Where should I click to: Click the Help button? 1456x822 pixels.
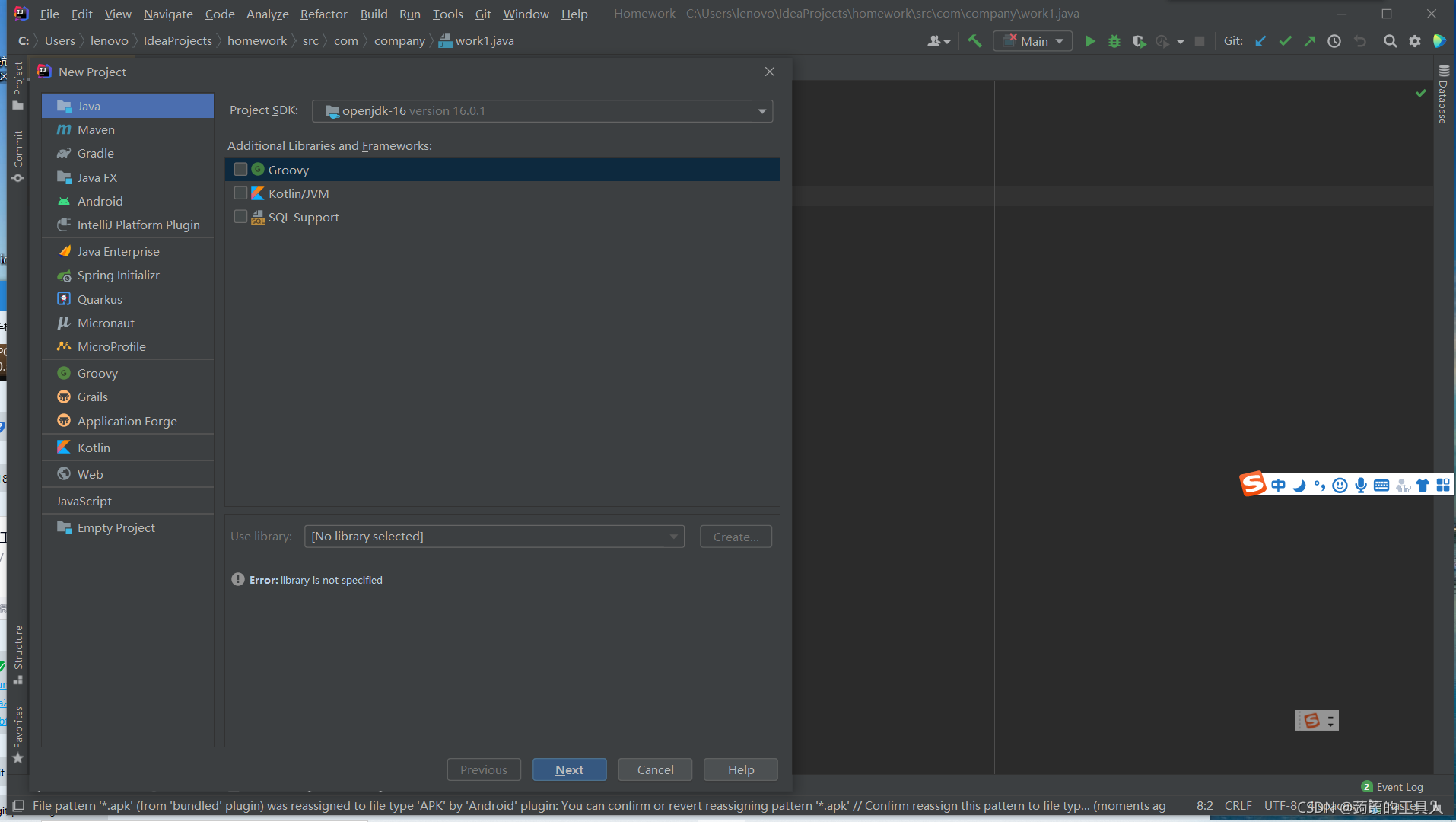coord(741,769)
